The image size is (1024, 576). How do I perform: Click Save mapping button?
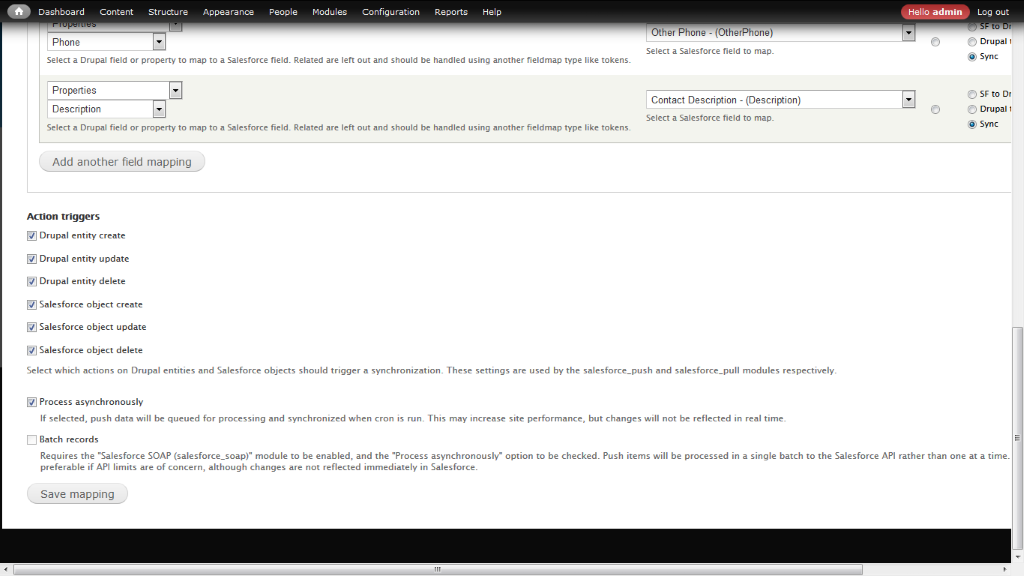77,494
